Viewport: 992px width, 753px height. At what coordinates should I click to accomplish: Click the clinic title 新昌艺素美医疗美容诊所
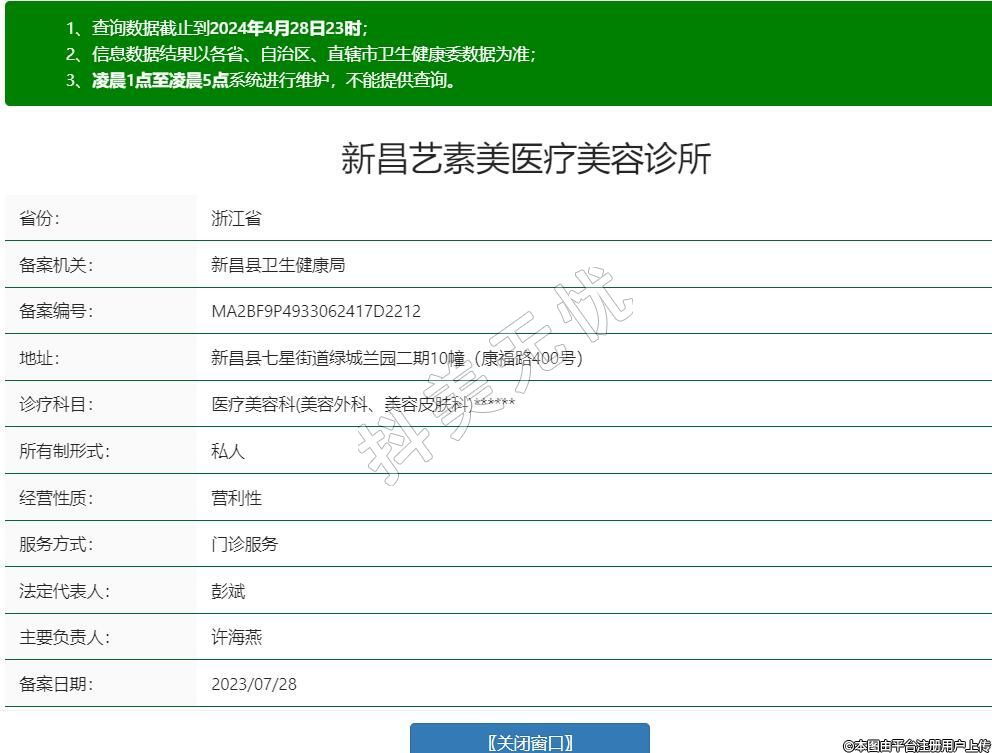[526, 159]
